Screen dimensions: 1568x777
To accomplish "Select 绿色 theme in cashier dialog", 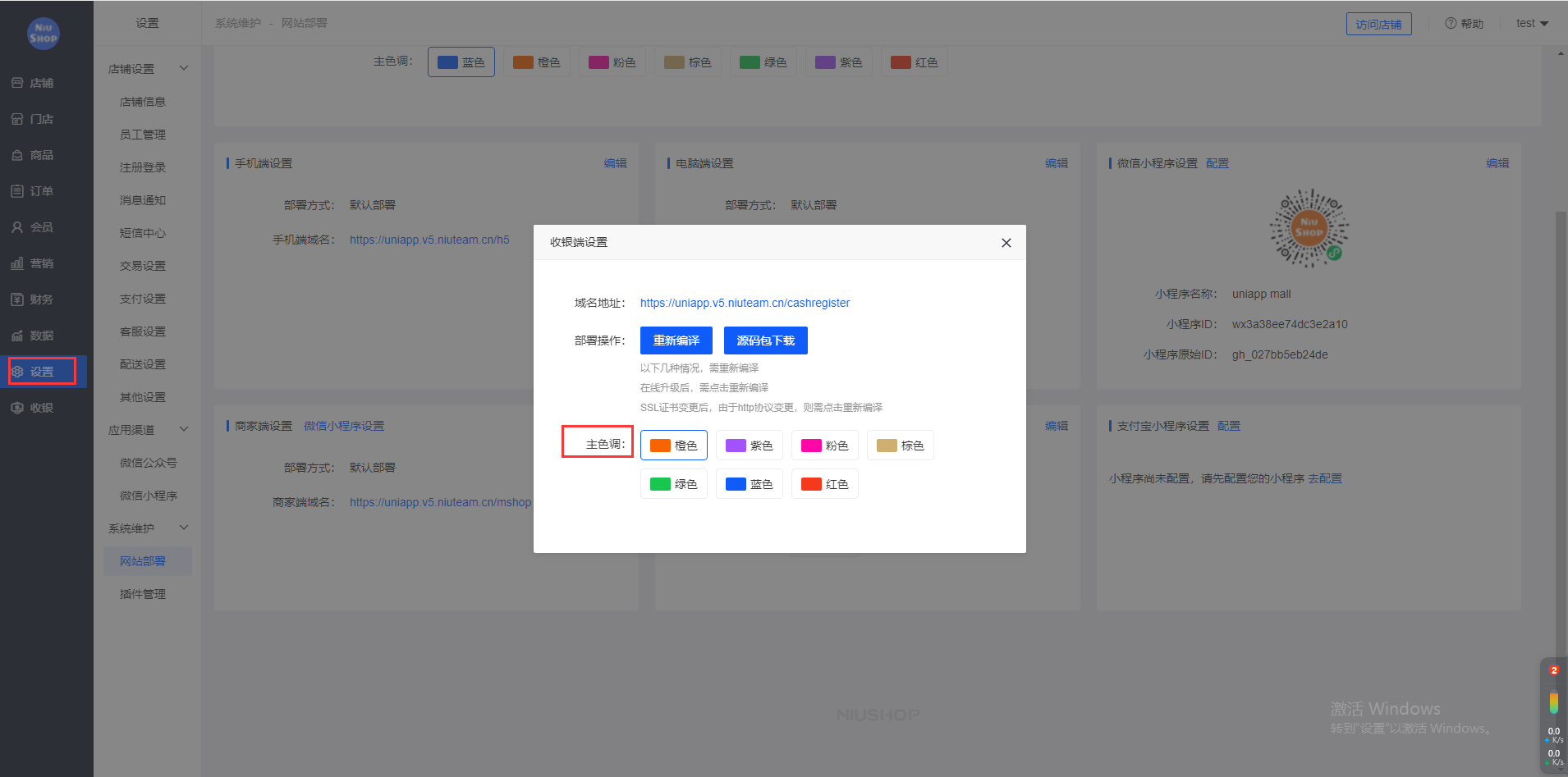I will coord(674,484).
